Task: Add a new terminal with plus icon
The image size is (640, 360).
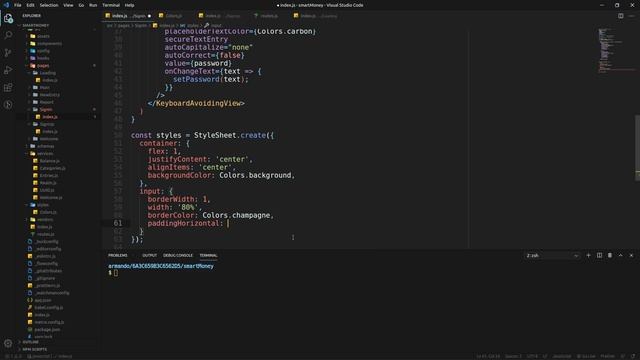Action: [x=588, y=256]
